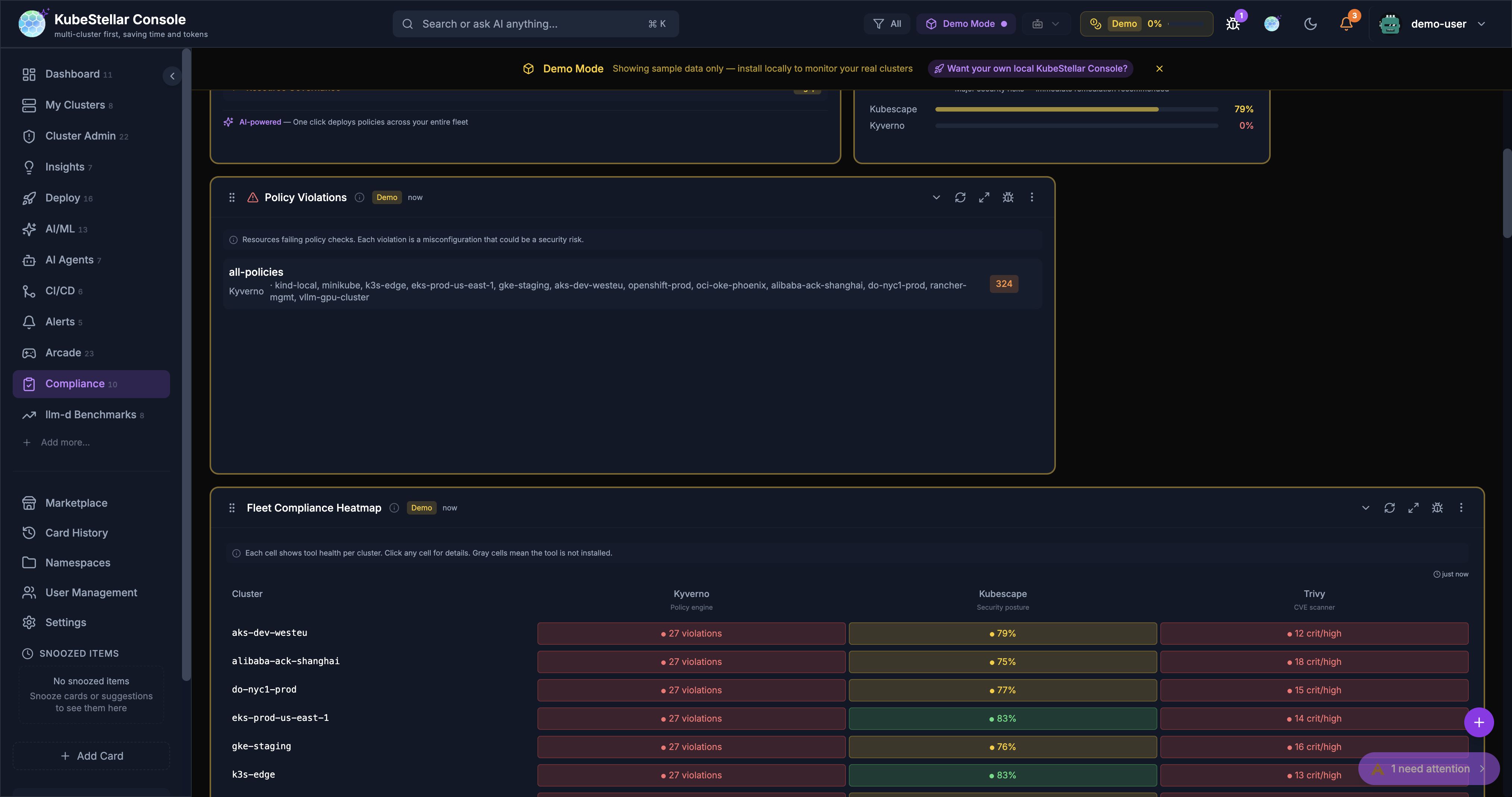Open the Arcade section from the sidebar

point(63,352)
